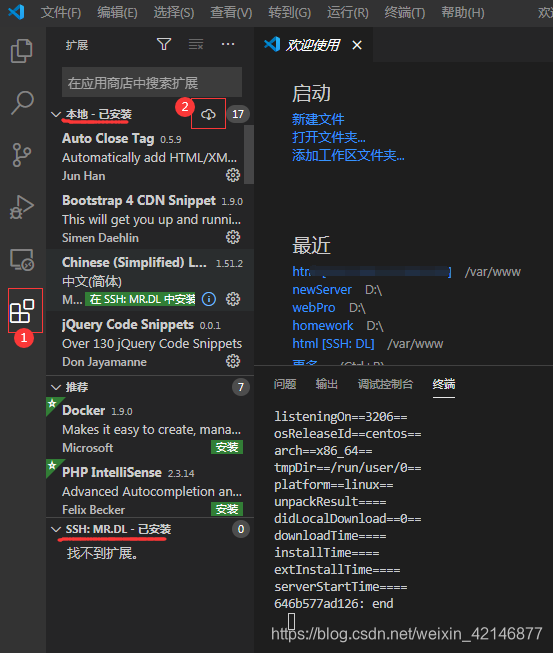Clear extensions search results icon
Image resolution: width=553 pixels, height=653 pixels.
point(196,44)
